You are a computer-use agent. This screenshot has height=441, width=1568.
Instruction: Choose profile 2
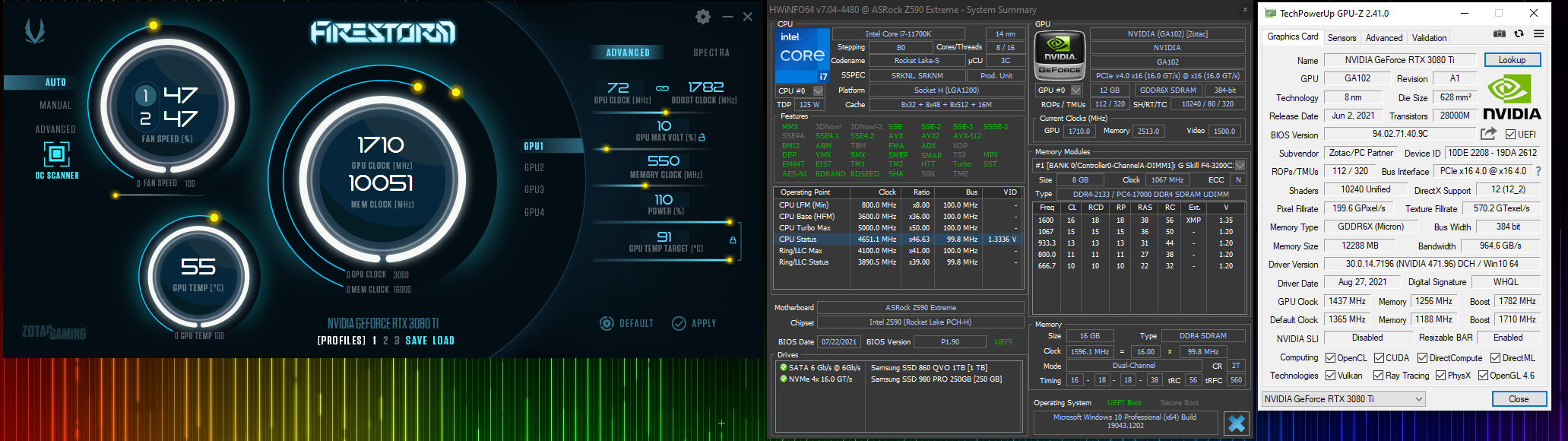pyautogui.click(x=385, y=341)
